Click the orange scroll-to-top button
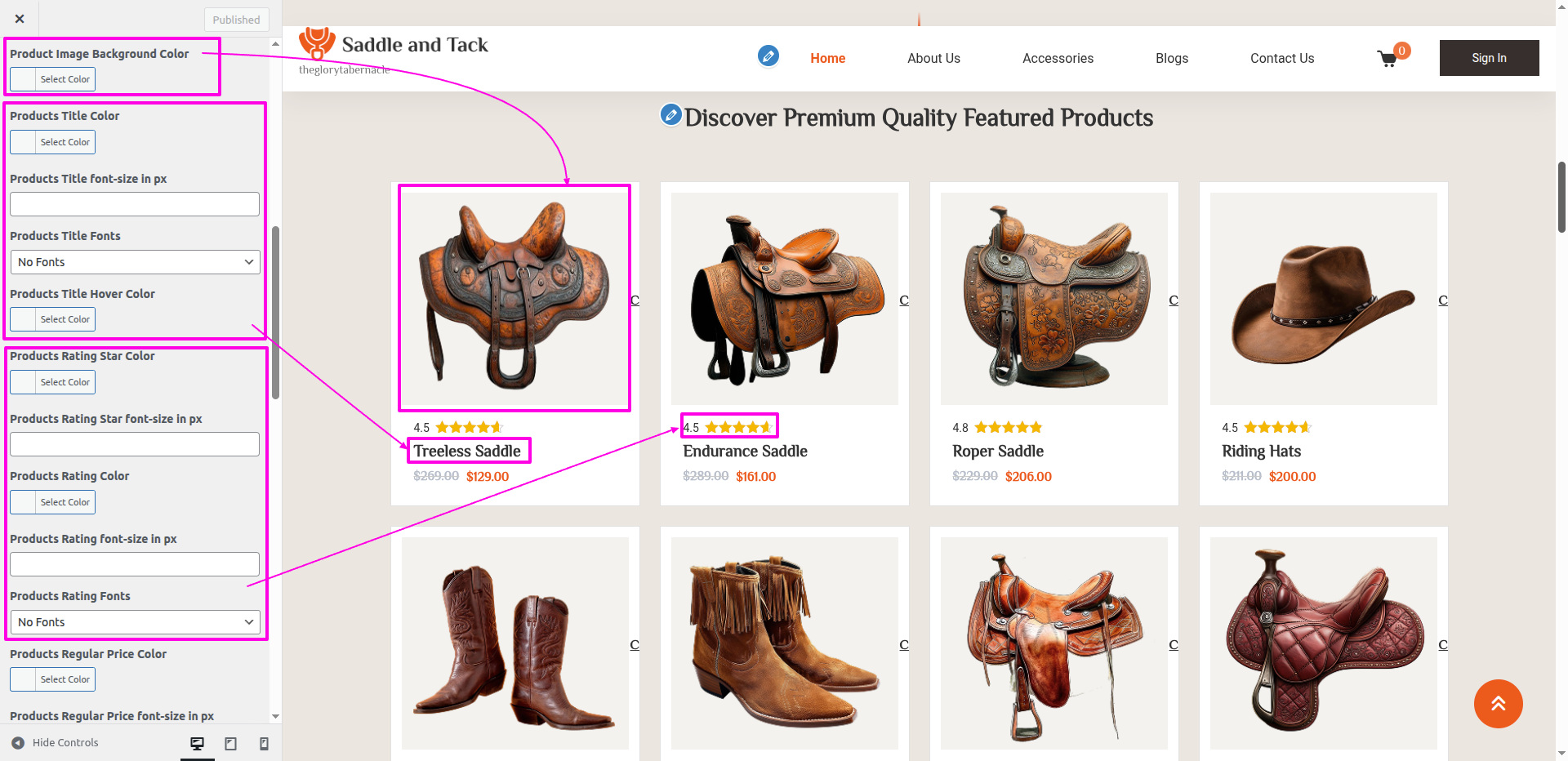The width and height of the screenshot is (1568, 761). click(x=1498, y=703)
